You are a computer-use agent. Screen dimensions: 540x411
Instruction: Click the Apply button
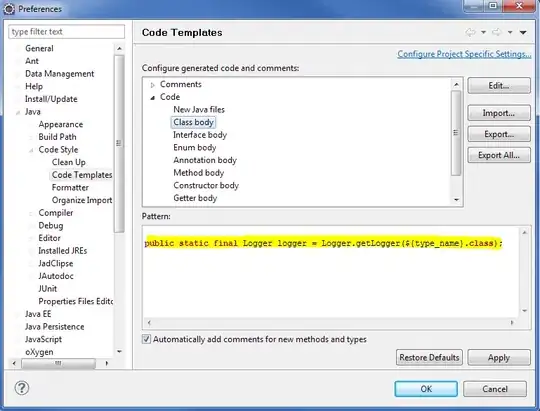pyautogui.click(x=499, y=358)
